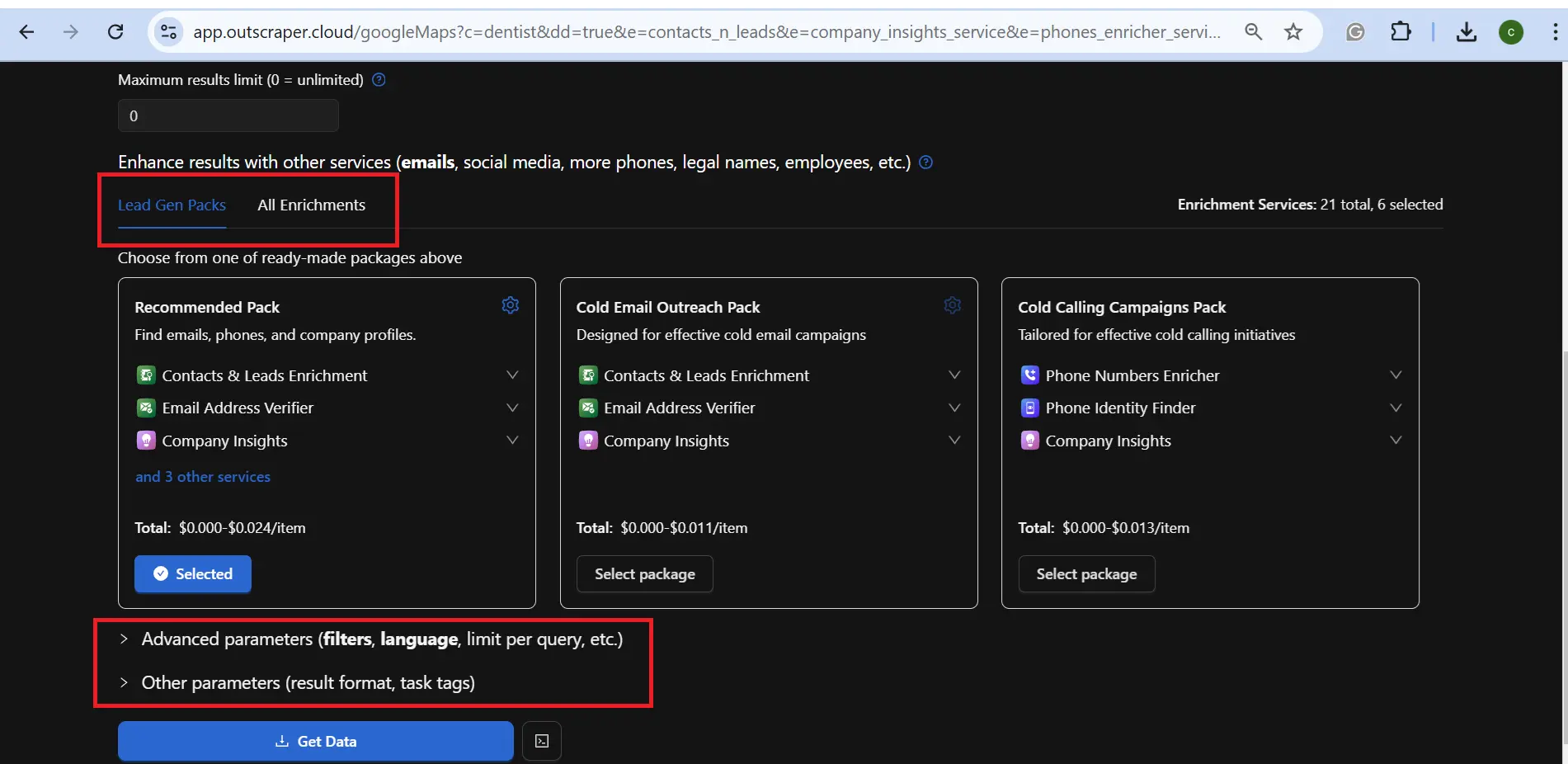
Task: Select the Lead Gen Packs tab
Action: (x=172, y=205)
